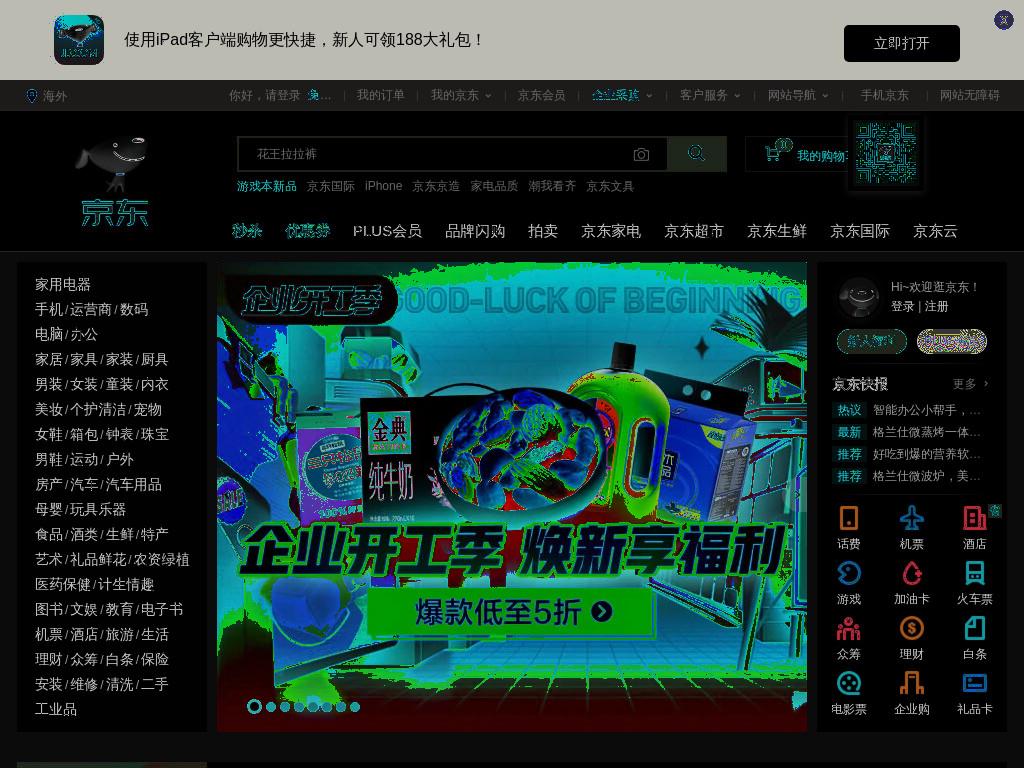Viewport: 1024px width, 768px height.
Task: Click the user avatar icon
Action: (859, 297)
